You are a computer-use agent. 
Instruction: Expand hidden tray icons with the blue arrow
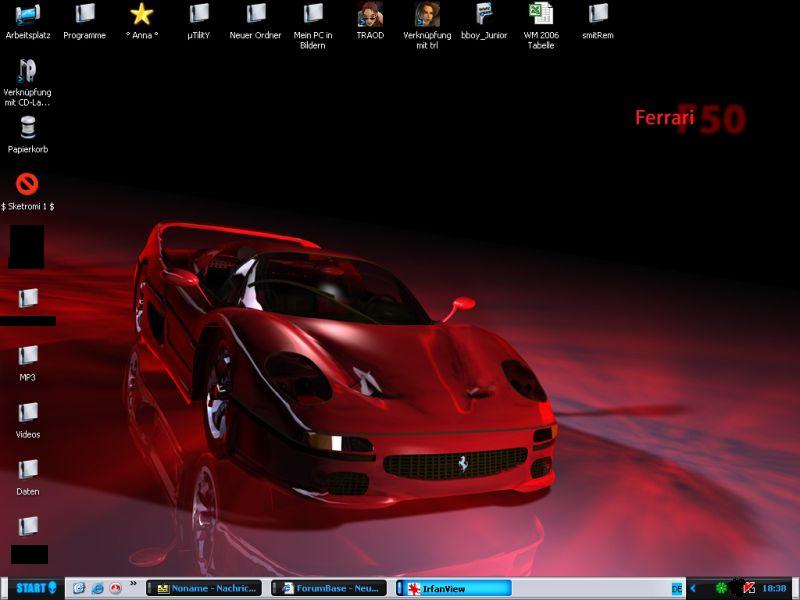pyautogui.click(x=693, y=589)
